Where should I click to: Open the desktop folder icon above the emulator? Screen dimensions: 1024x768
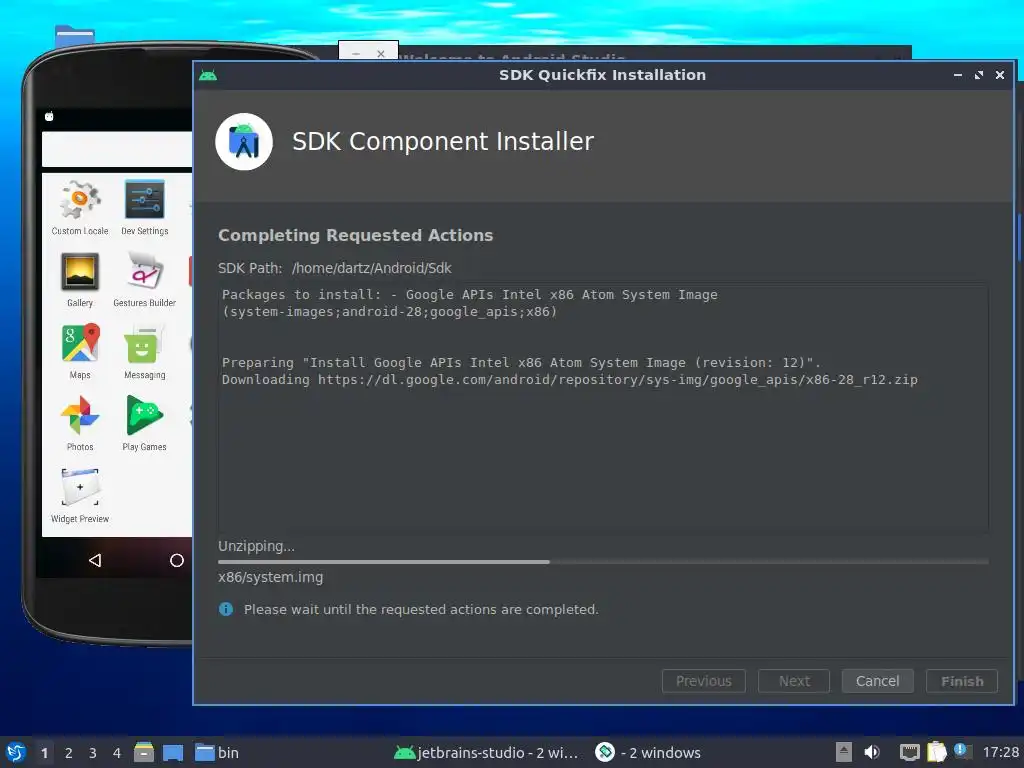[x=74, y=36]
